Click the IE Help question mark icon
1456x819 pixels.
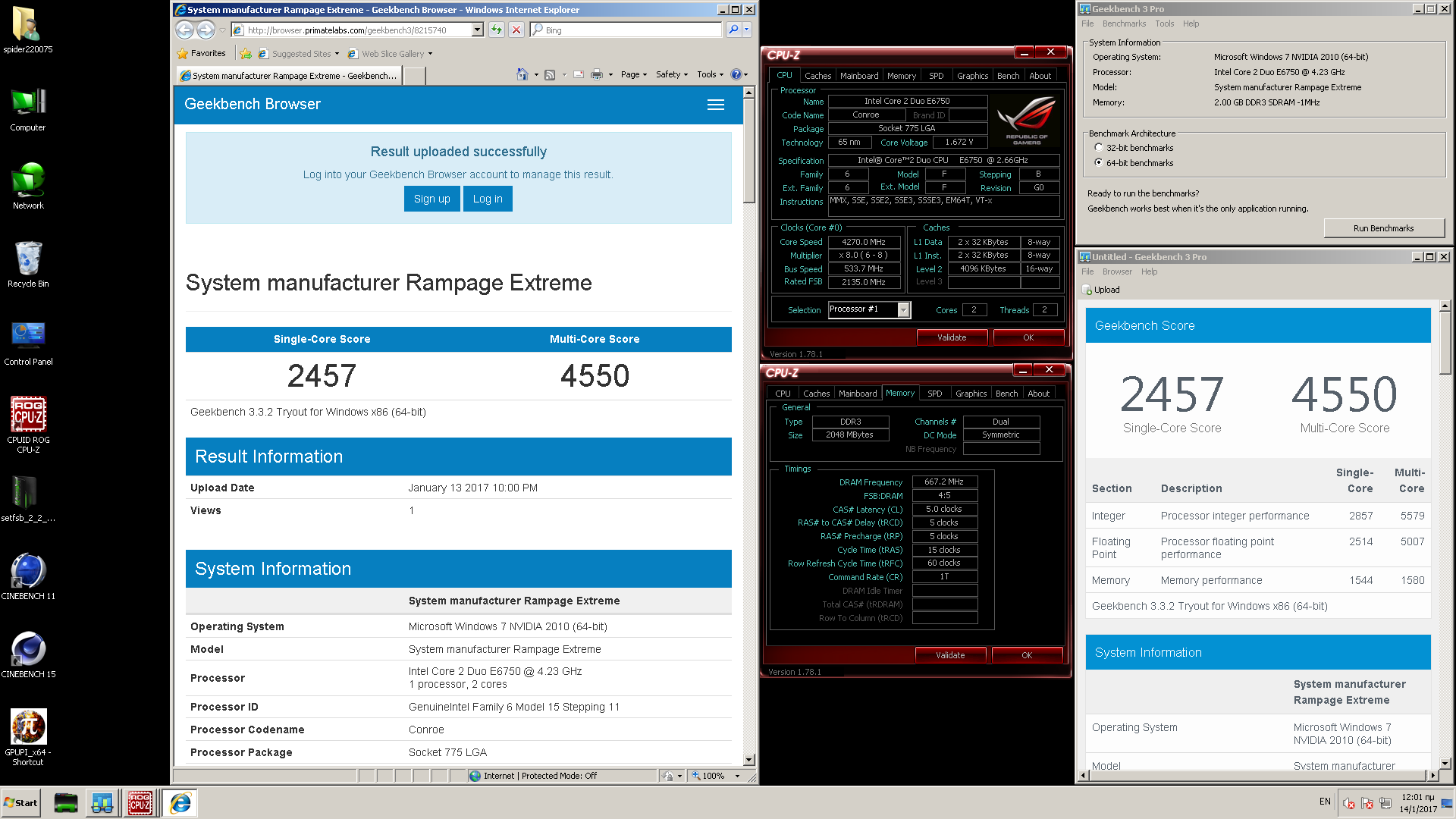(736, 74)
